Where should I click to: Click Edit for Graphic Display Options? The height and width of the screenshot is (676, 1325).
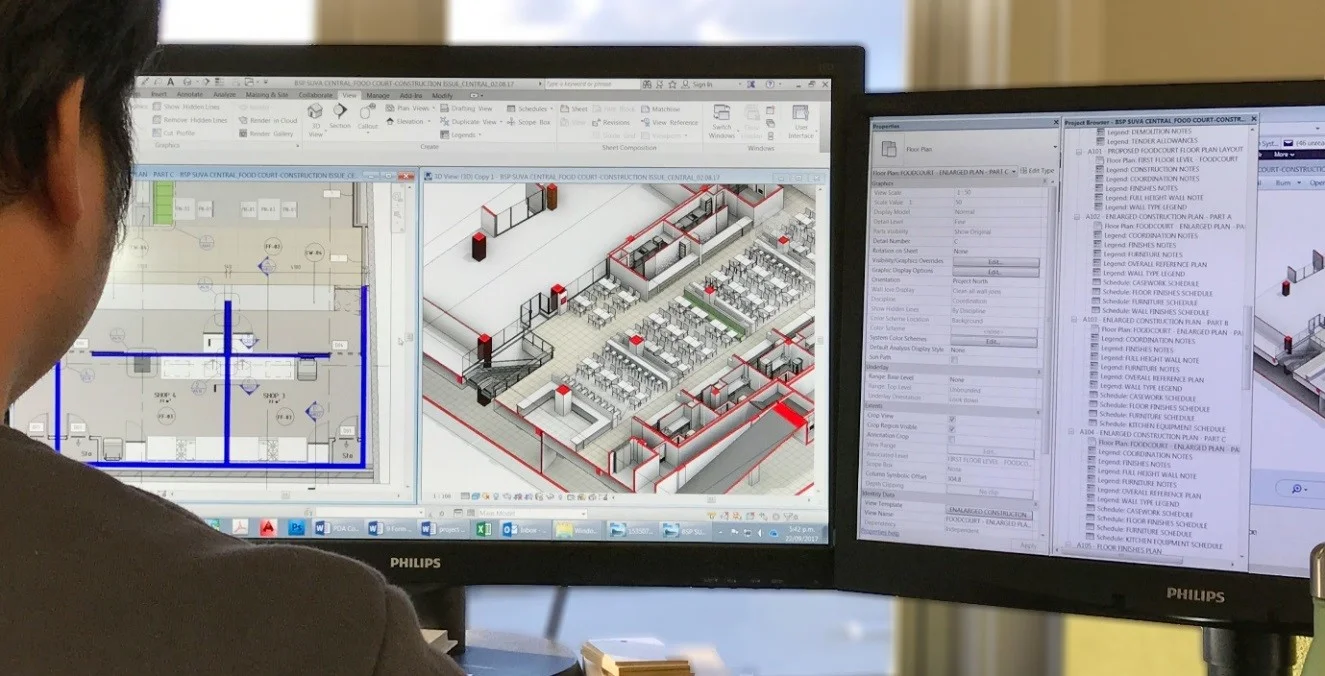[x=994, y=271]
